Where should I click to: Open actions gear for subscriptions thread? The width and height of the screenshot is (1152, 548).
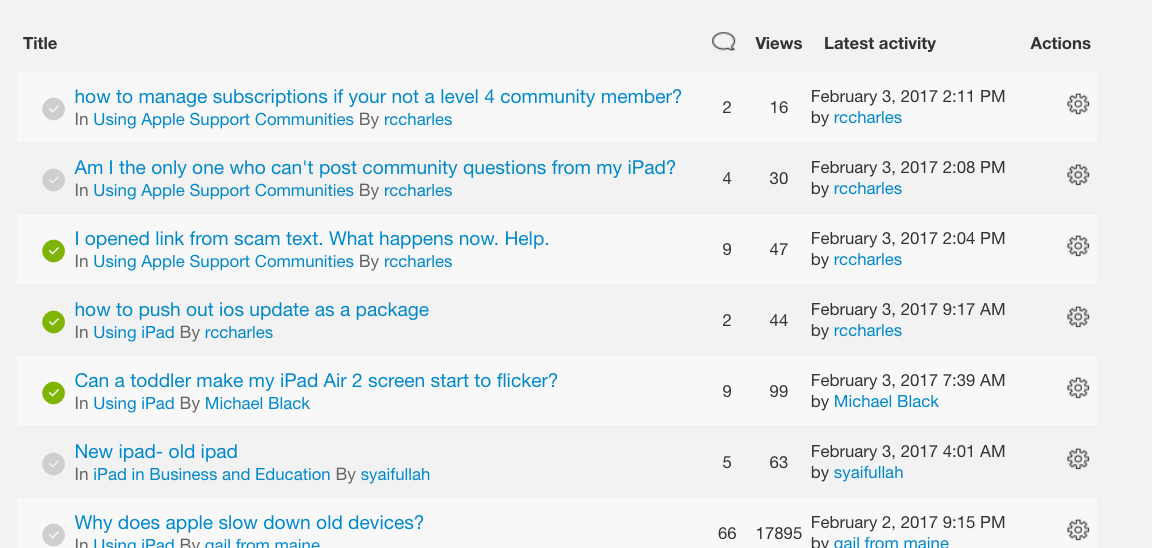coord(1077,104)
